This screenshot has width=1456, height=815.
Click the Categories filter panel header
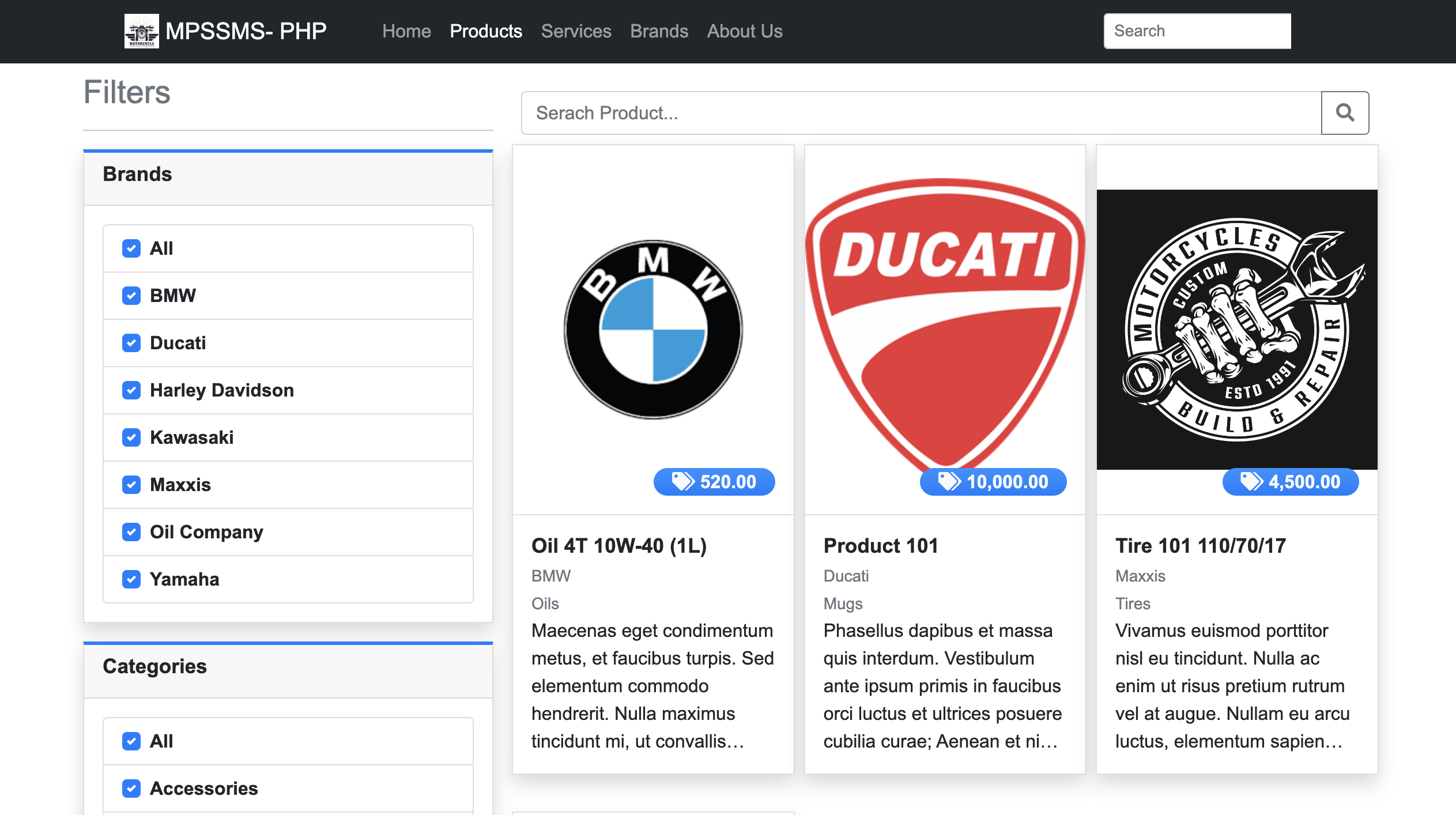tap(288, 671)
